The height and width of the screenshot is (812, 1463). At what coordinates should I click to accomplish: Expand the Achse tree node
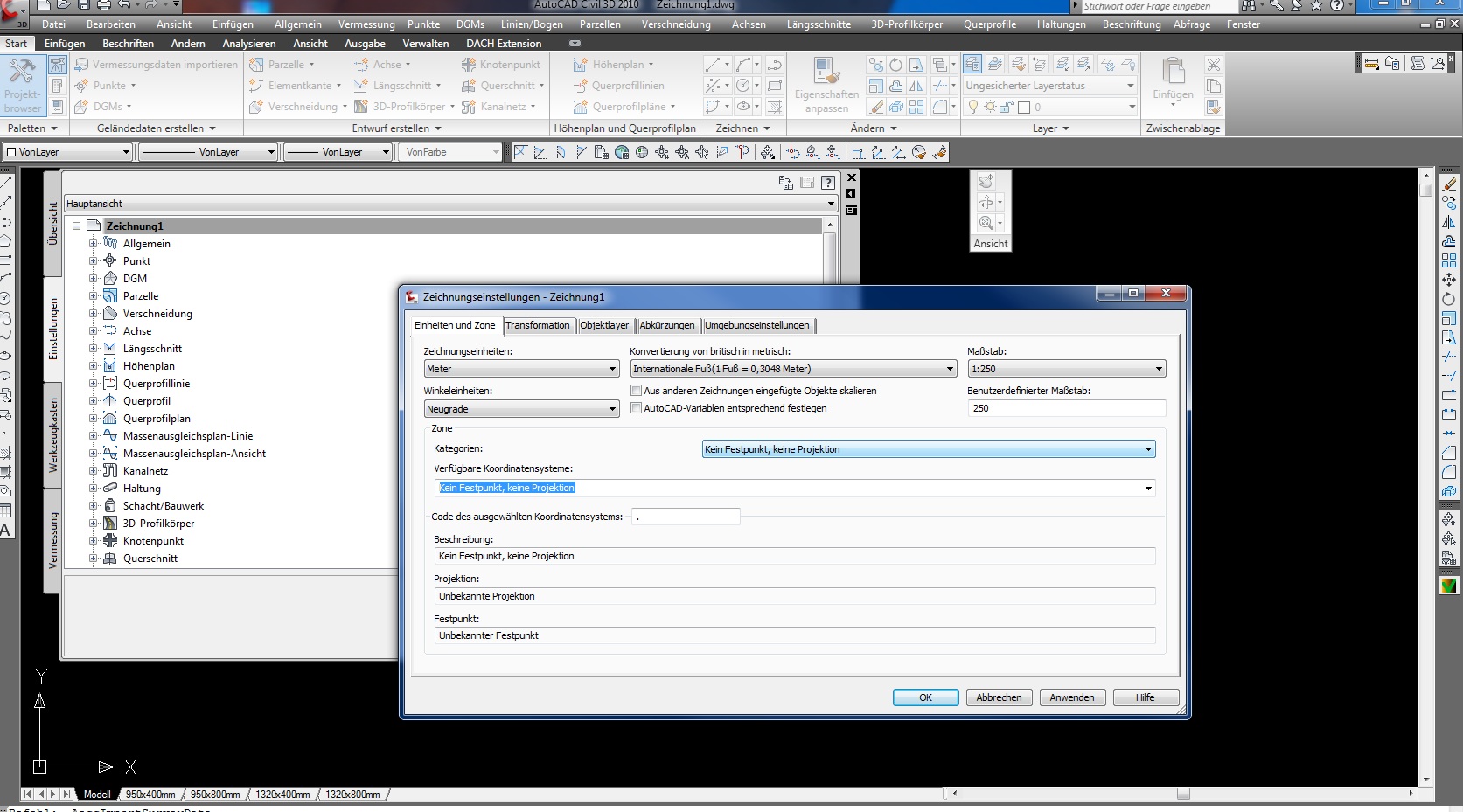tap(93, 330)
